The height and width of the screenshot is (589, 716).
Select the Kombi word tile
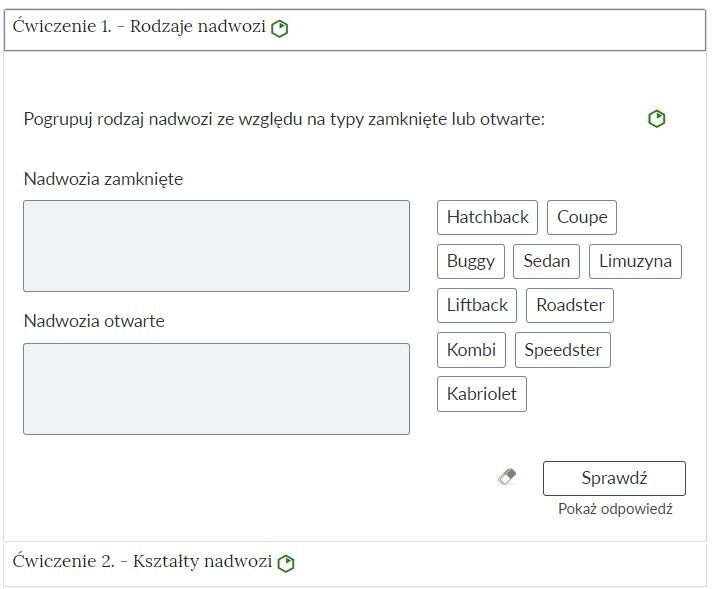[x=471, y=350]
